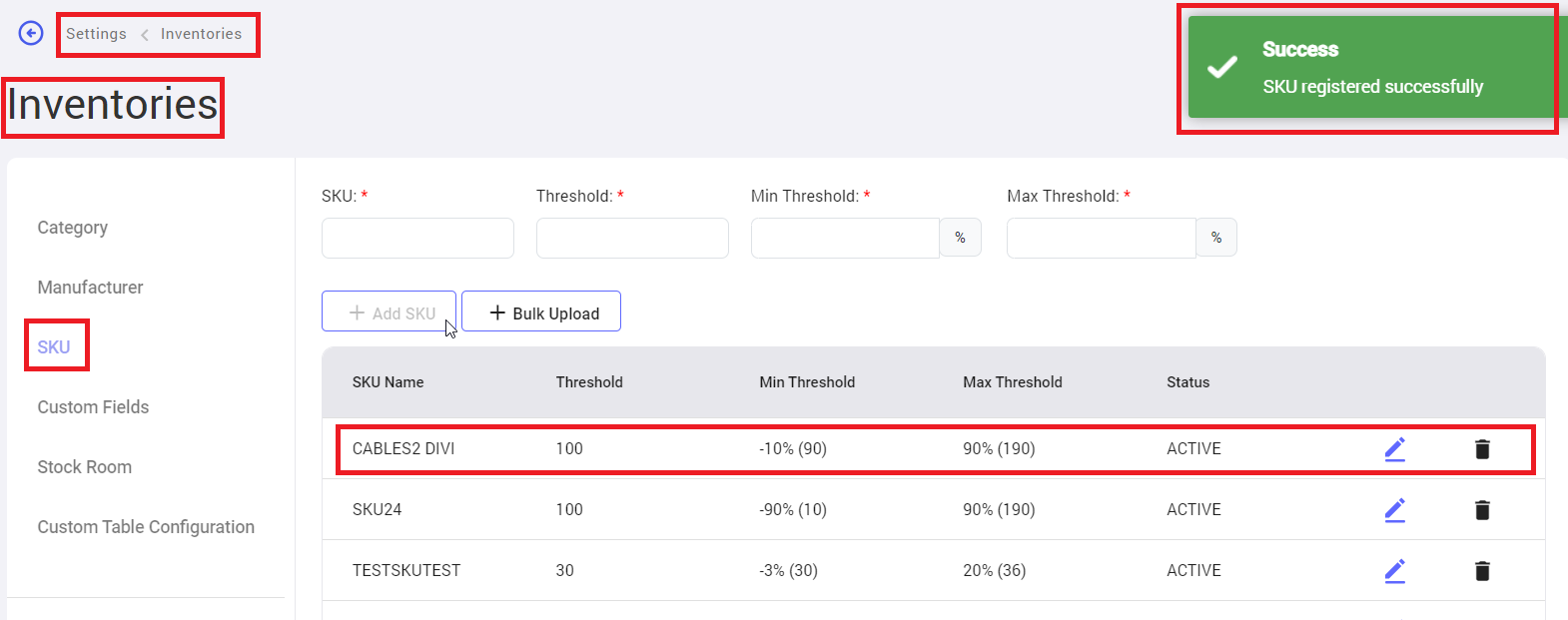The height and width of the screenshot is (620, 1568).
Task: Focus the SKU name input field
Action: click(417, 238)
